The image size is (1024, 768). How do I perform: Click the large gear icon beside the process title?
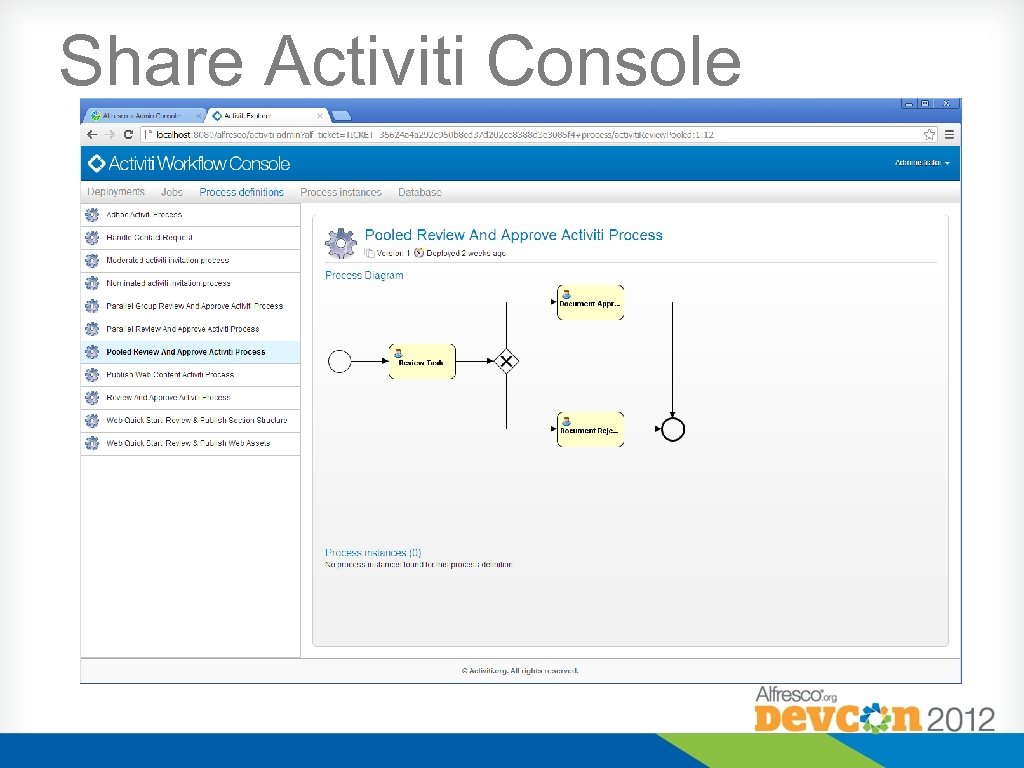[341, 244]
